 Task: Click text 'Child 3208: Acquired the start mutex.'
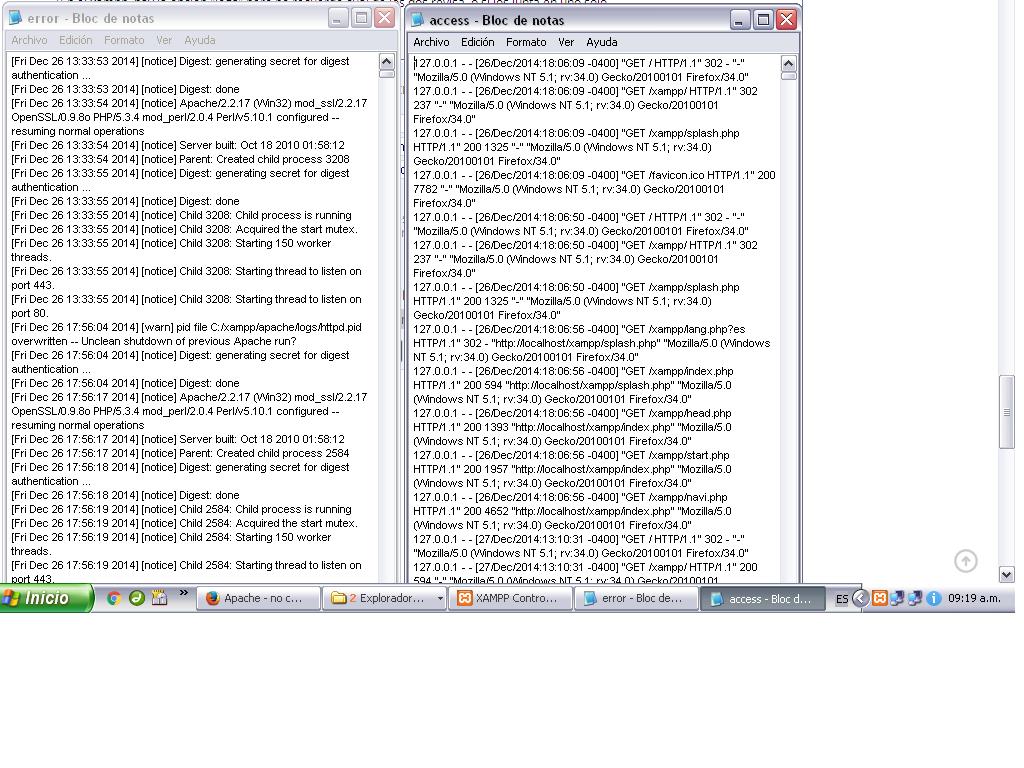coord(268,229)
